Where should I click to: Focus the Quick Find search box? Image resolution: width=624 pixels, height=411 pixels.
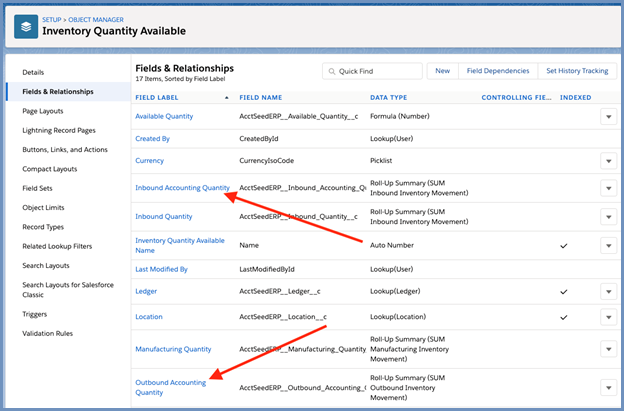pos(372,71)
